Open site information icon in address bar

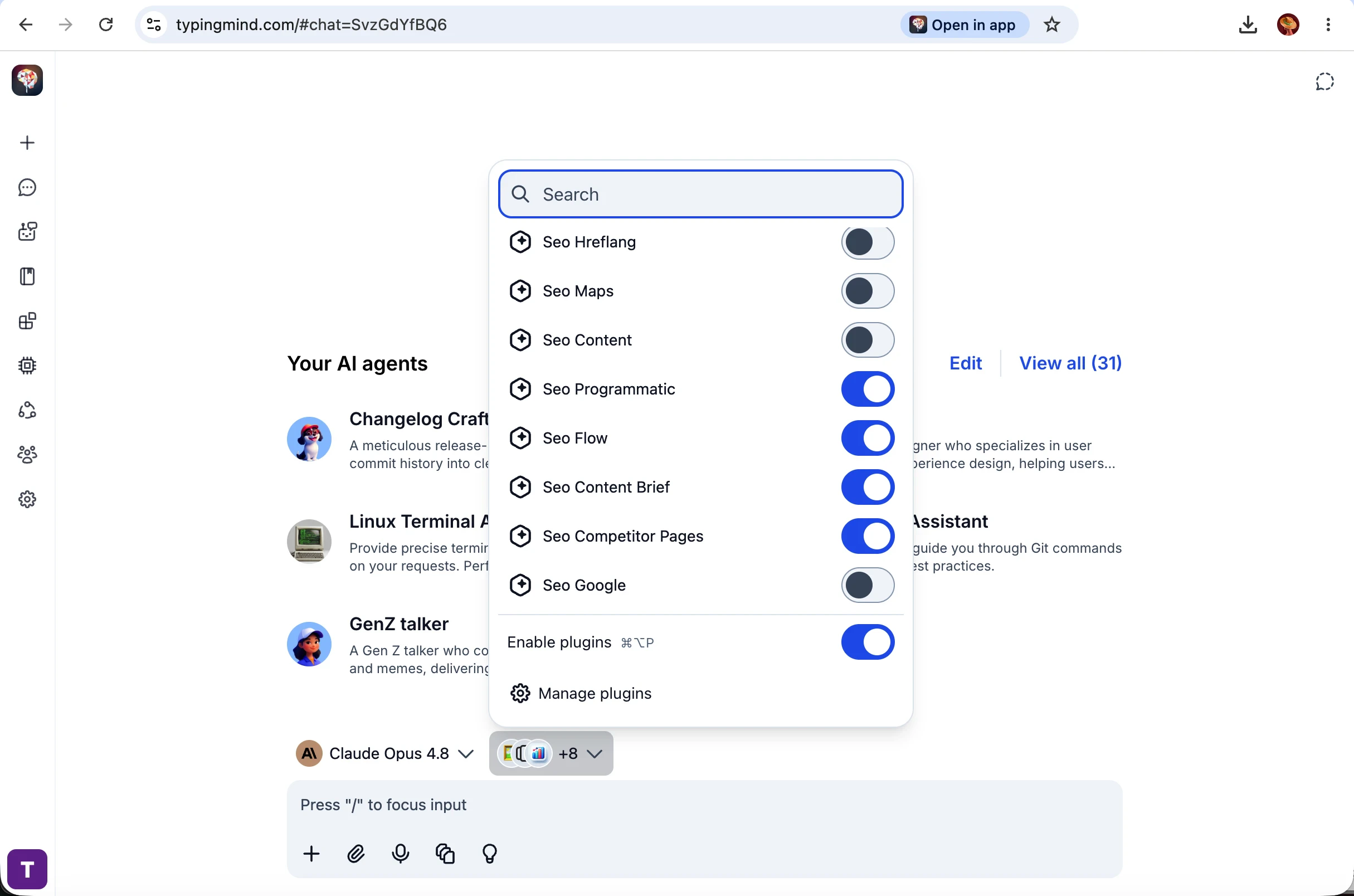(154, 25)
